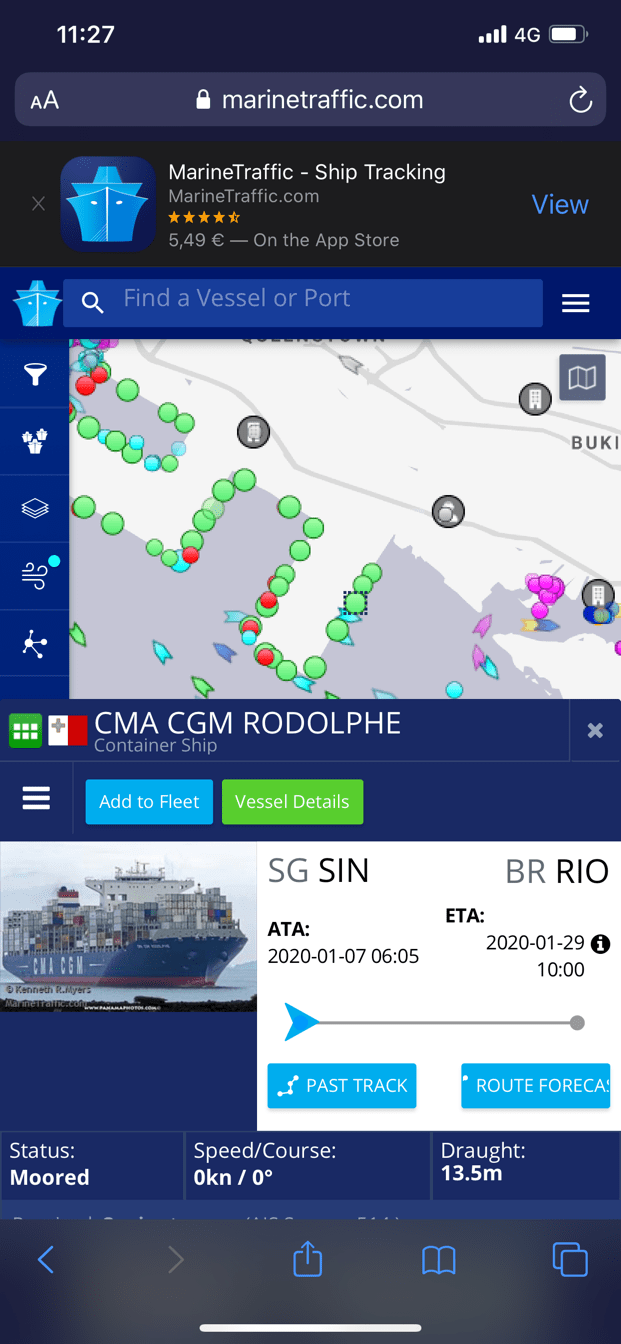Open the fleet ships icon in sidebar
The image size is (621, 1344).
(35, 441)
